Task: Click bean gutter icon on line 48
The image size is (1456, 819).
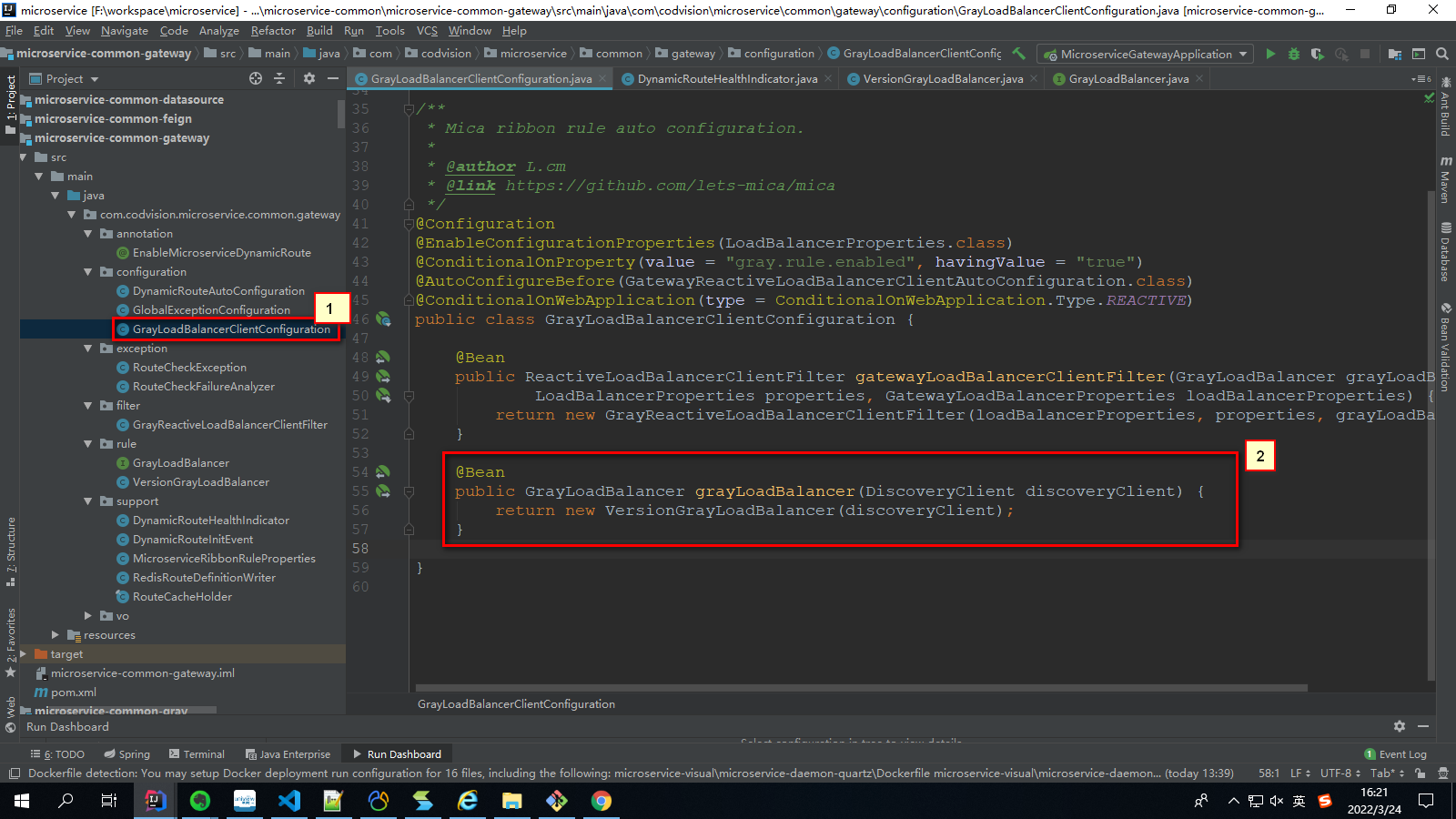Action: pyautogui.click(x=383, y=358)
